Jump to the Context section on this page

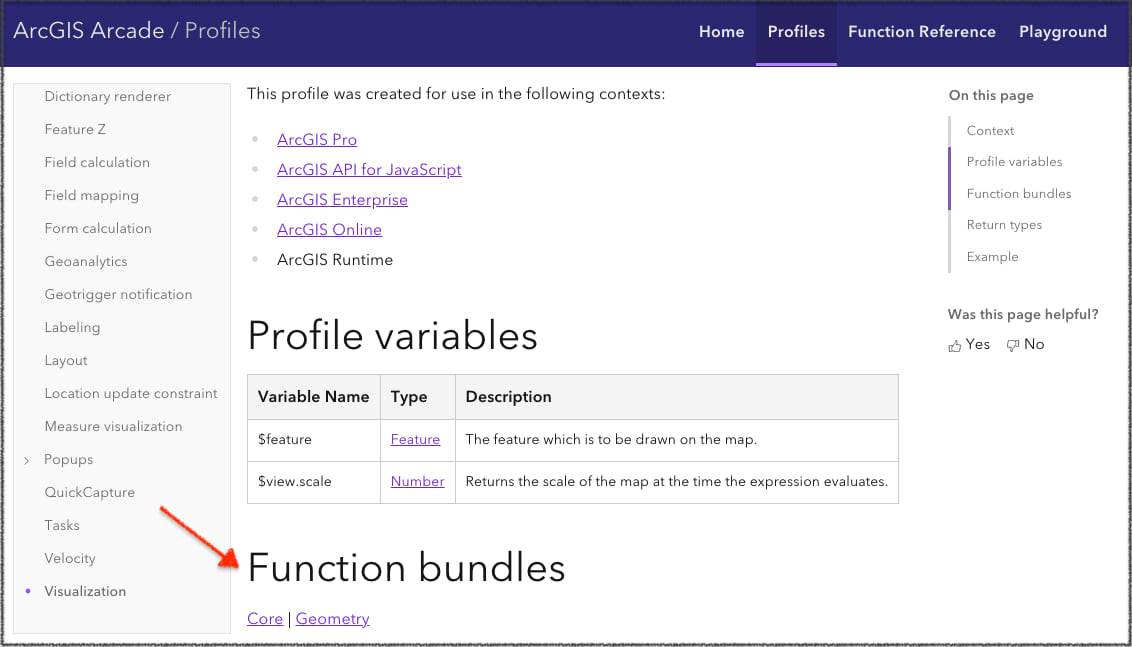(990, 130)
